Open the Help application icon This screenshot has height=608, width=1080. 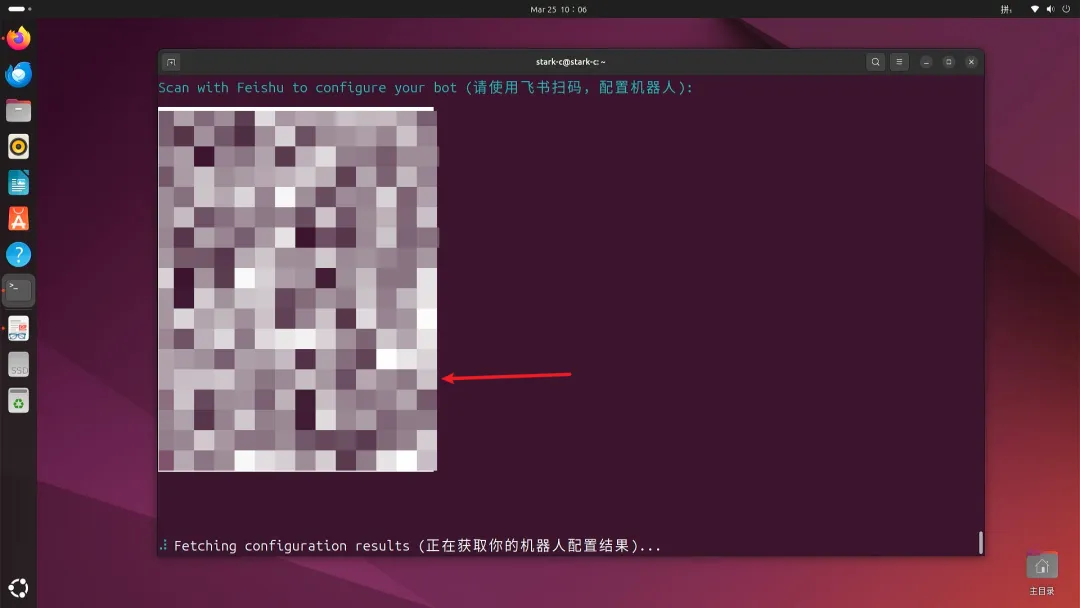click(19, 255)
